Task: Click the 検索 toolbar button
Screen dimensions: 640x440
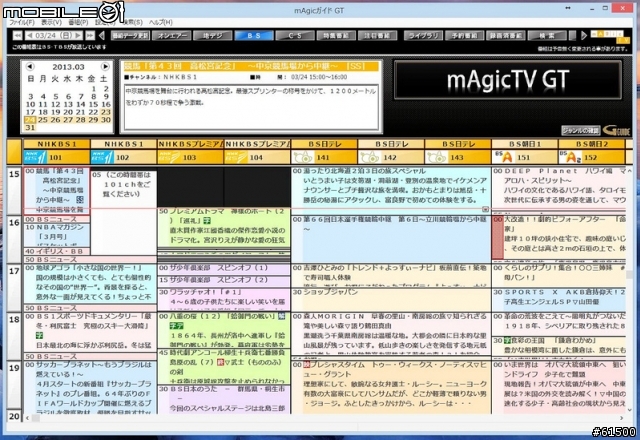Action: (547, 36)
